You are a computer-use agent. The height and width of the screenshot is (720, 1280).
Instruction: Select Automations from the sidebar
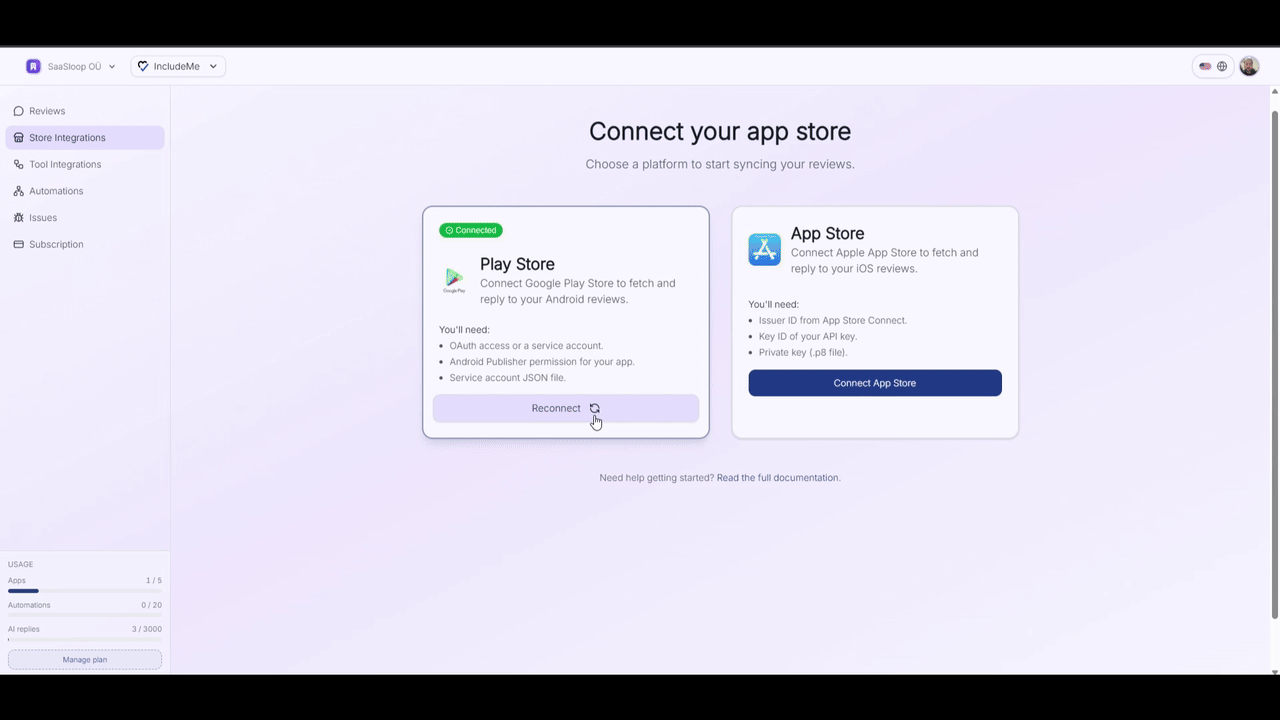[x=56, y=191]
